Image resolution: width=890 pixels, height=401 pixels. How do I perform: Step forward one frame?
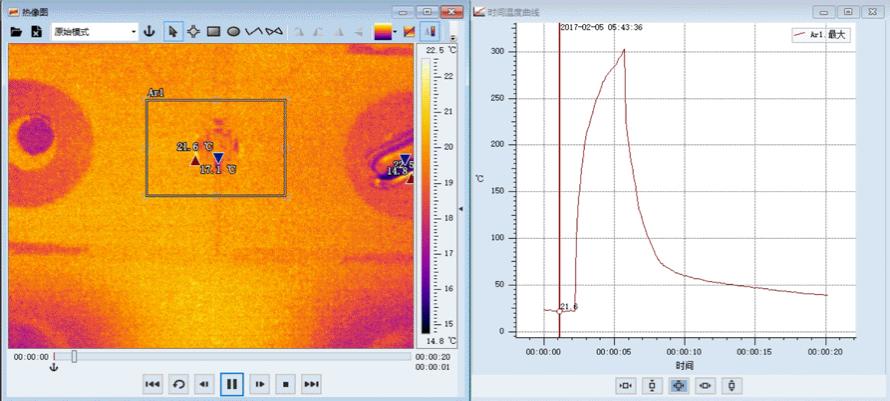pos(259,385)
